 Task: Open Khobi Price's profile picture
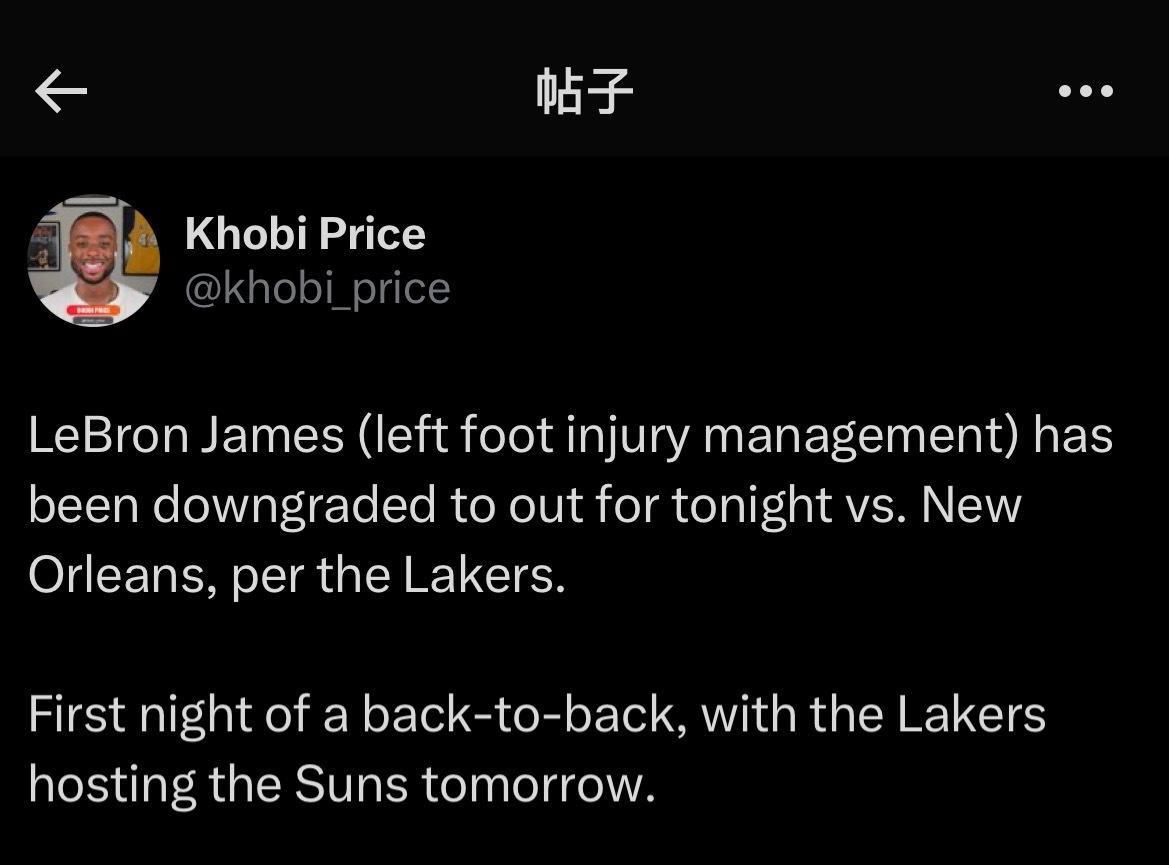[x=93, y=261]
